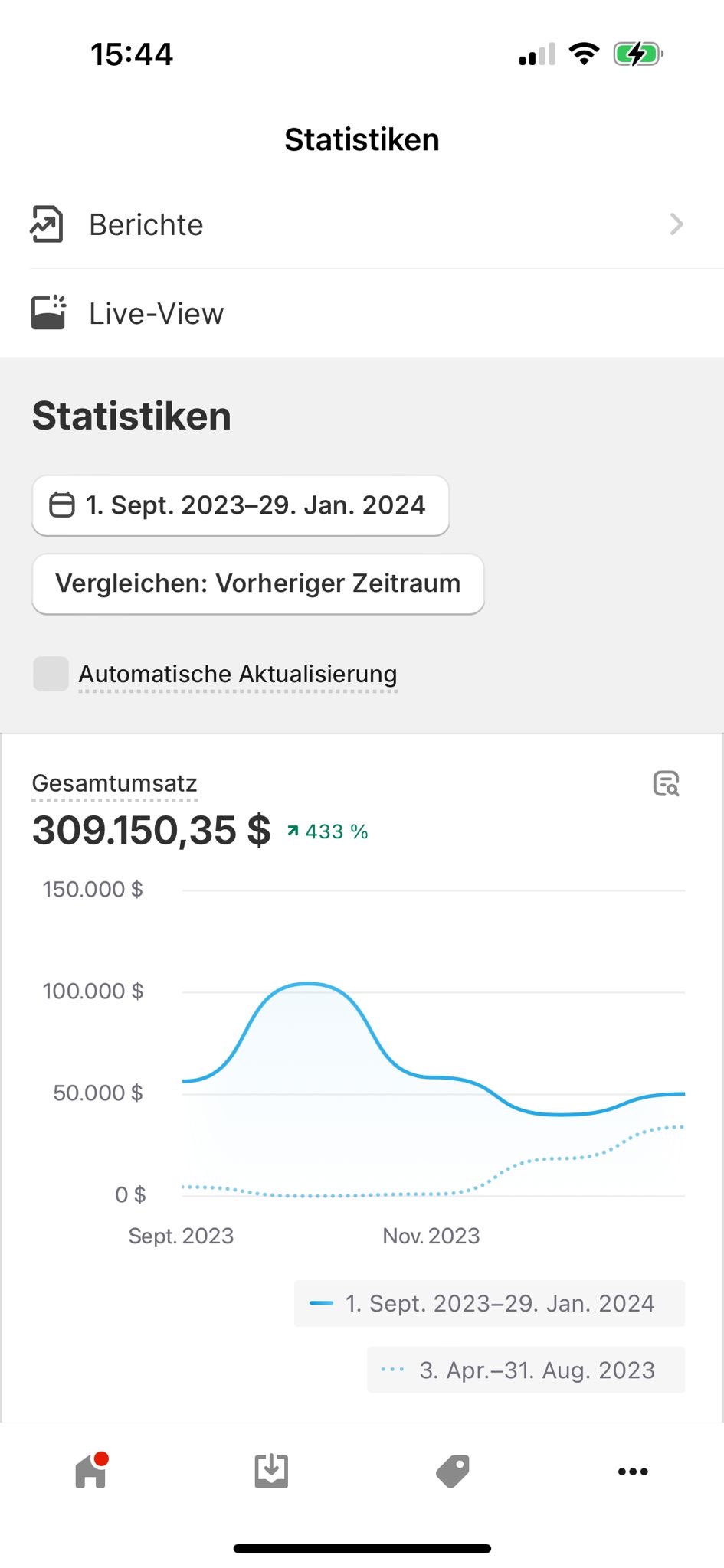724x1568 pixels.
Task: Toggle the 1. Sept. 2023–29. Jan. 2024 legend series
Action: tap(489, 1303)
